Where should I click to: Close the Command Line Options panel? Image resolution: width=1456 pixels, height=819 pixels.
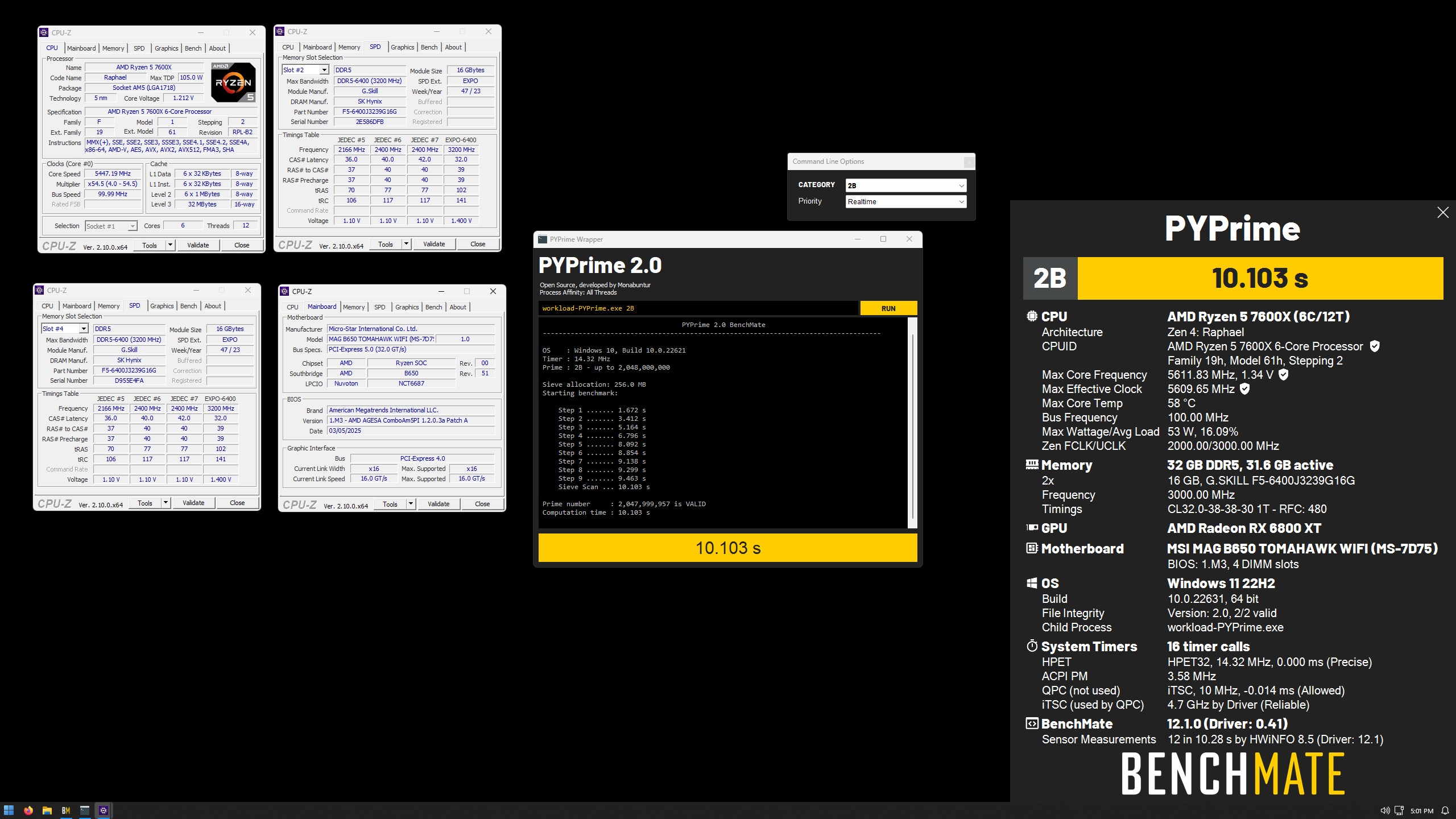(969, 162)
